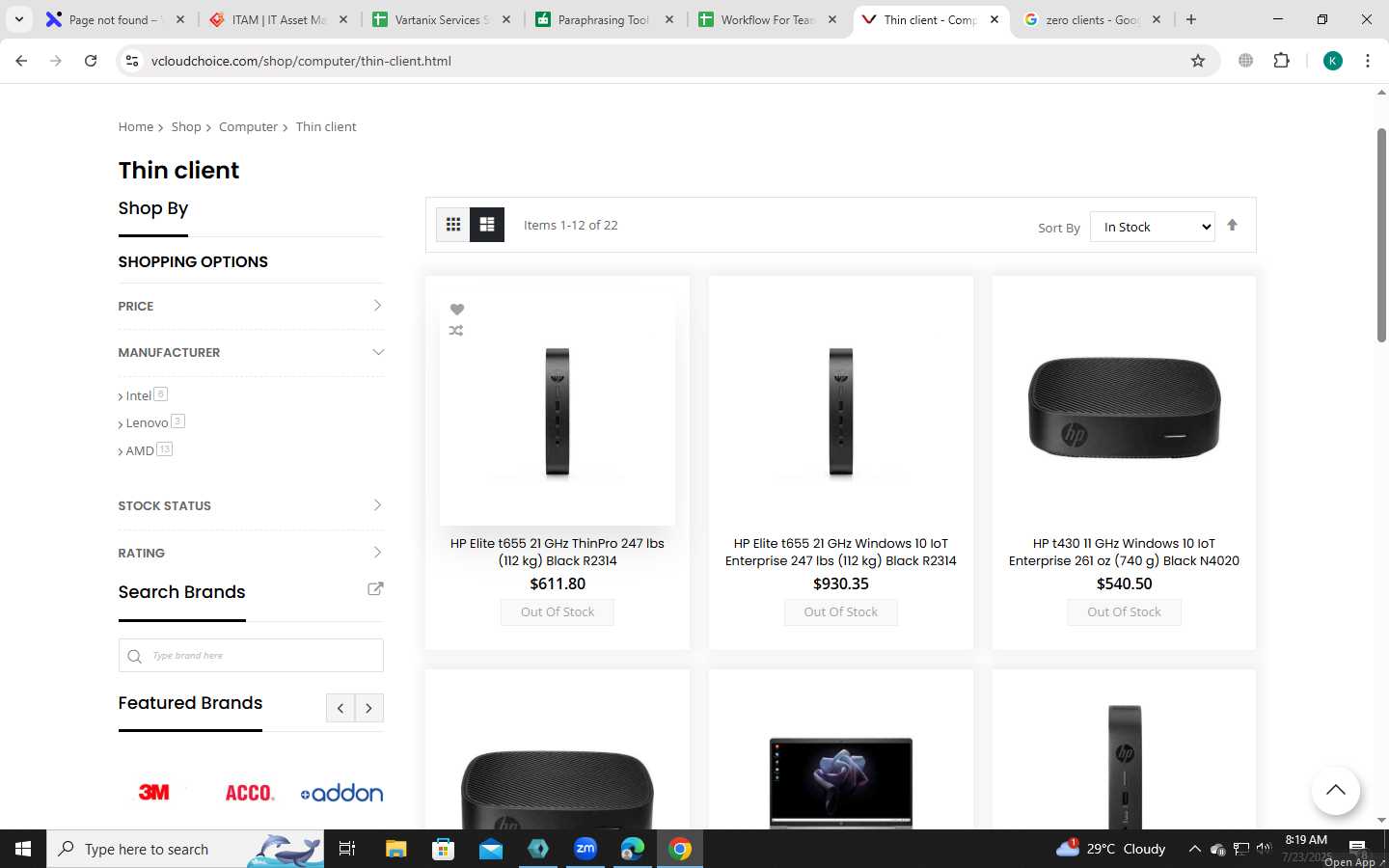Image resolution: width=1389 pixels, height=868 pixels.
Task: Open weather 29°C Cloudy widget
Action: [x=1111, y=849]
